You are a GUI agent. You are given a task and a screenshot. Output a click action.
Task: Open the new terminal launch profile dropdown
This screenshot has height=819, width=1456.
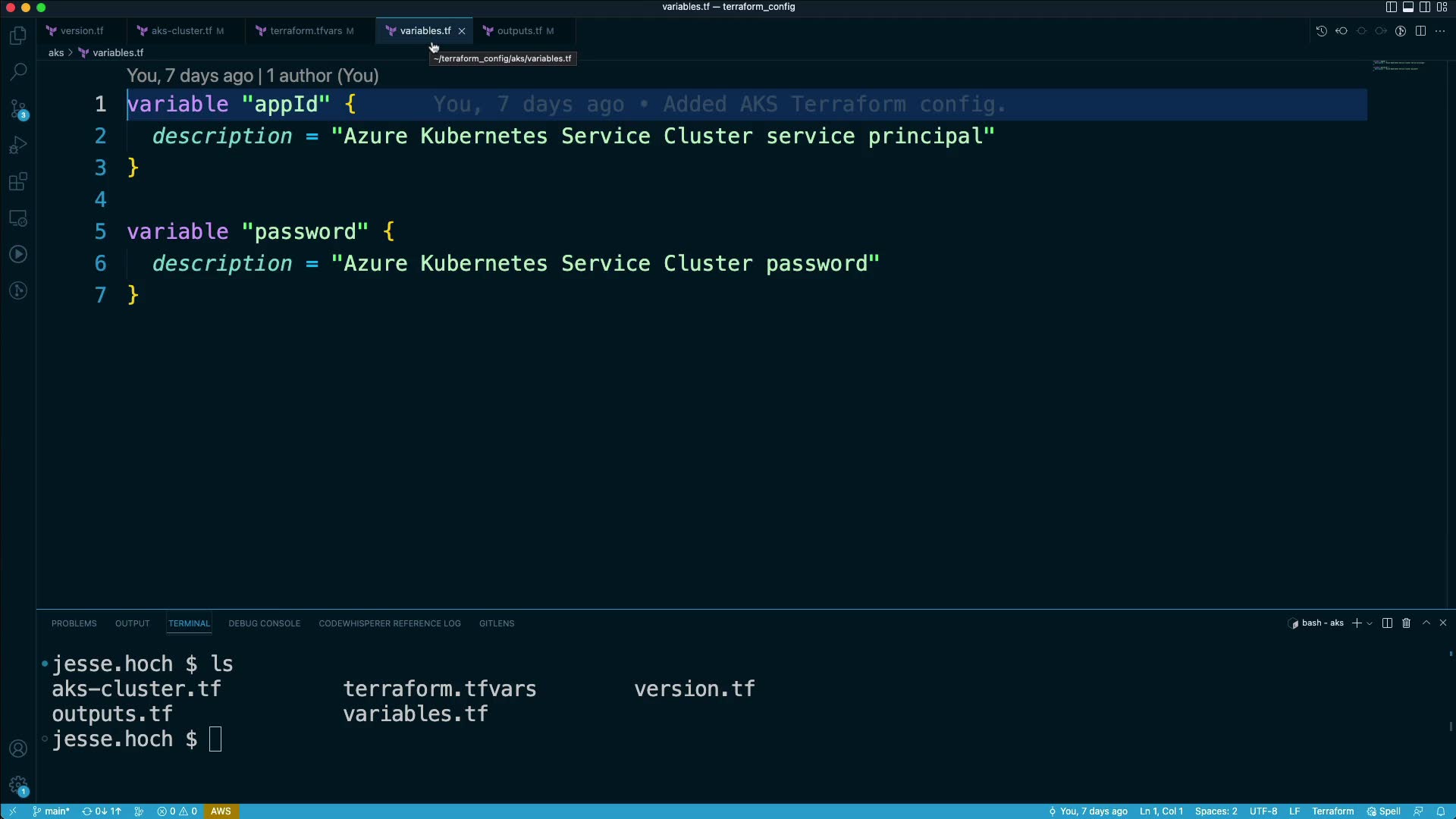pyautogui.click(x=1370, y=623)
